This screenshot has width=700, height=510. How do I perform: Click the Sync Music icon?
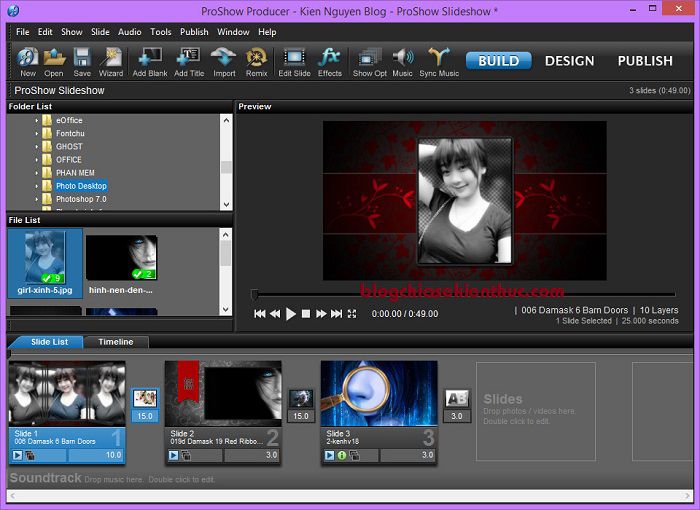(x=439, y=62)
